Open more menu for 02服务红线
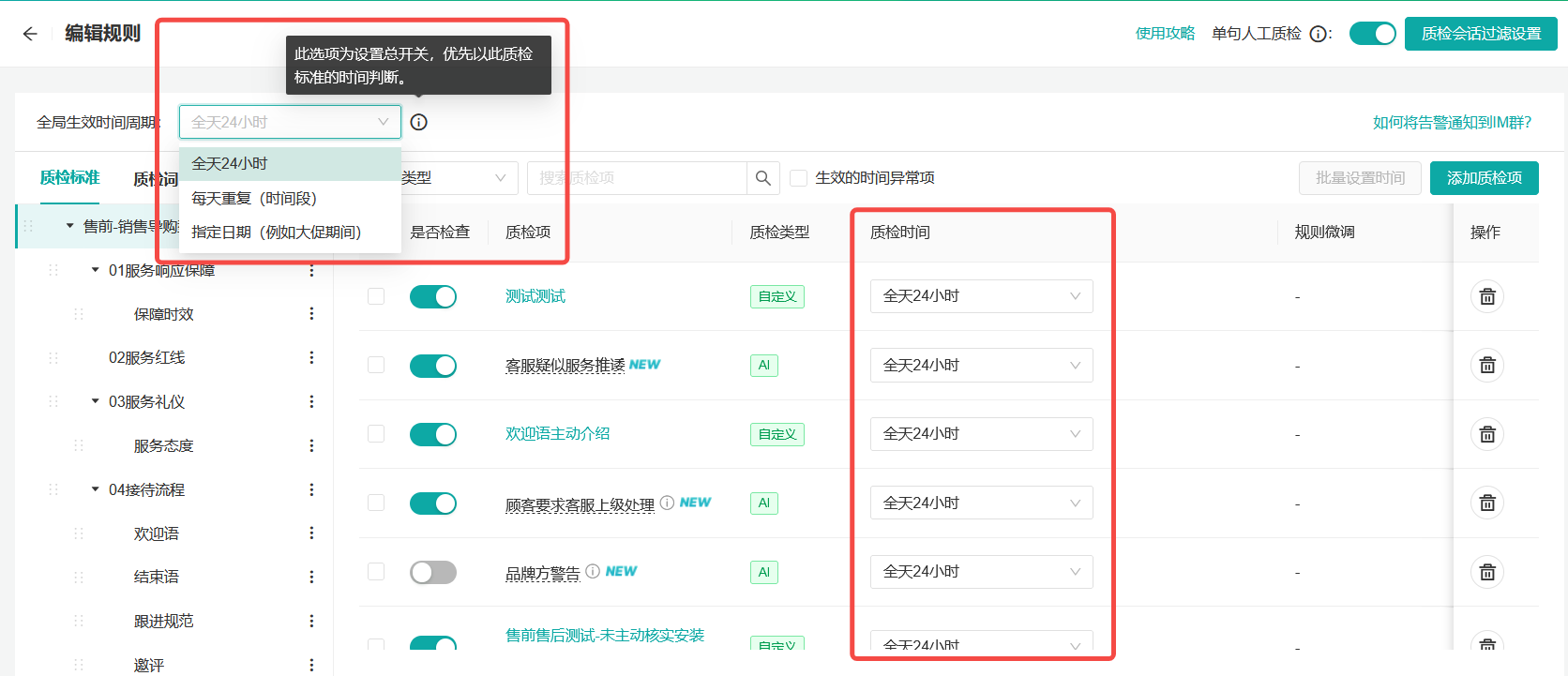The width and height of the screenshot is (1568, 676). pyautogui.click(x=311, y=357)
